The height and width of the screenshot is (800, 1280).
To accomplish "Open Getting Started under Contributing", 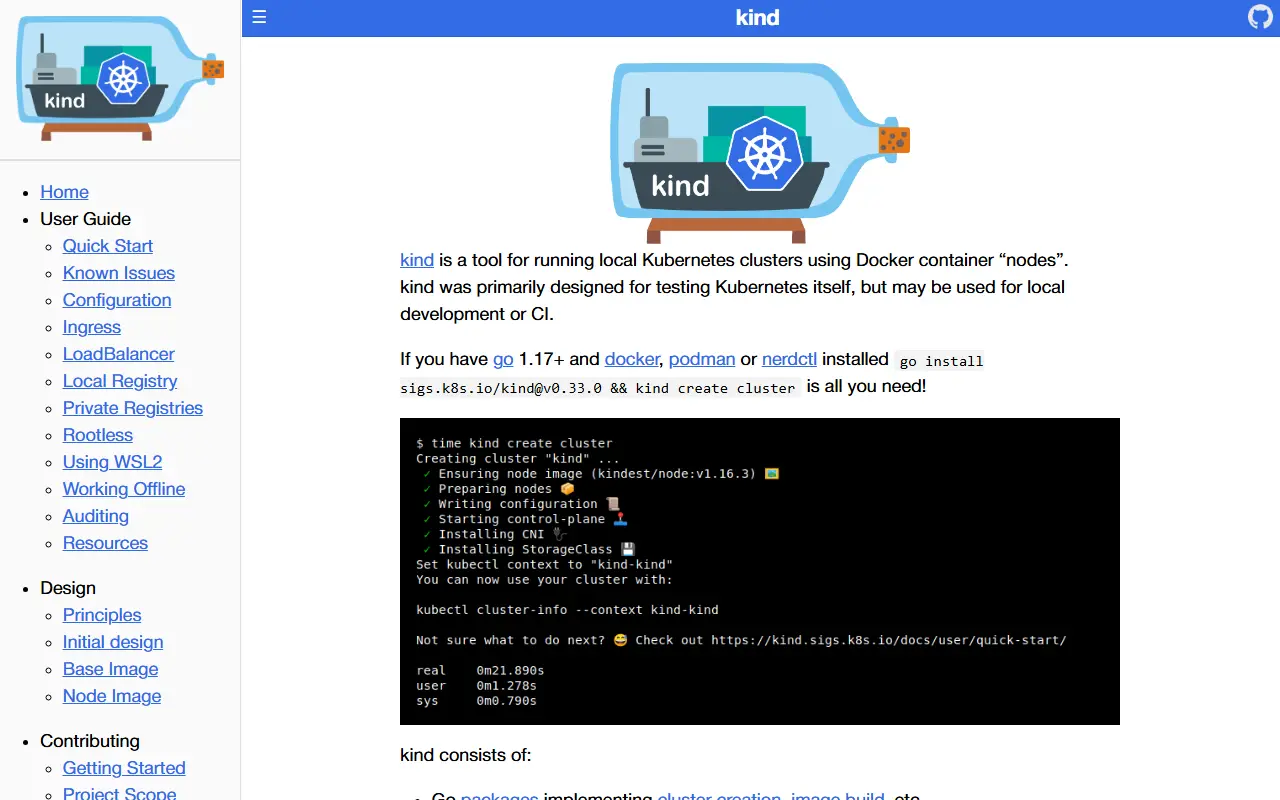I will click(124, 768).
